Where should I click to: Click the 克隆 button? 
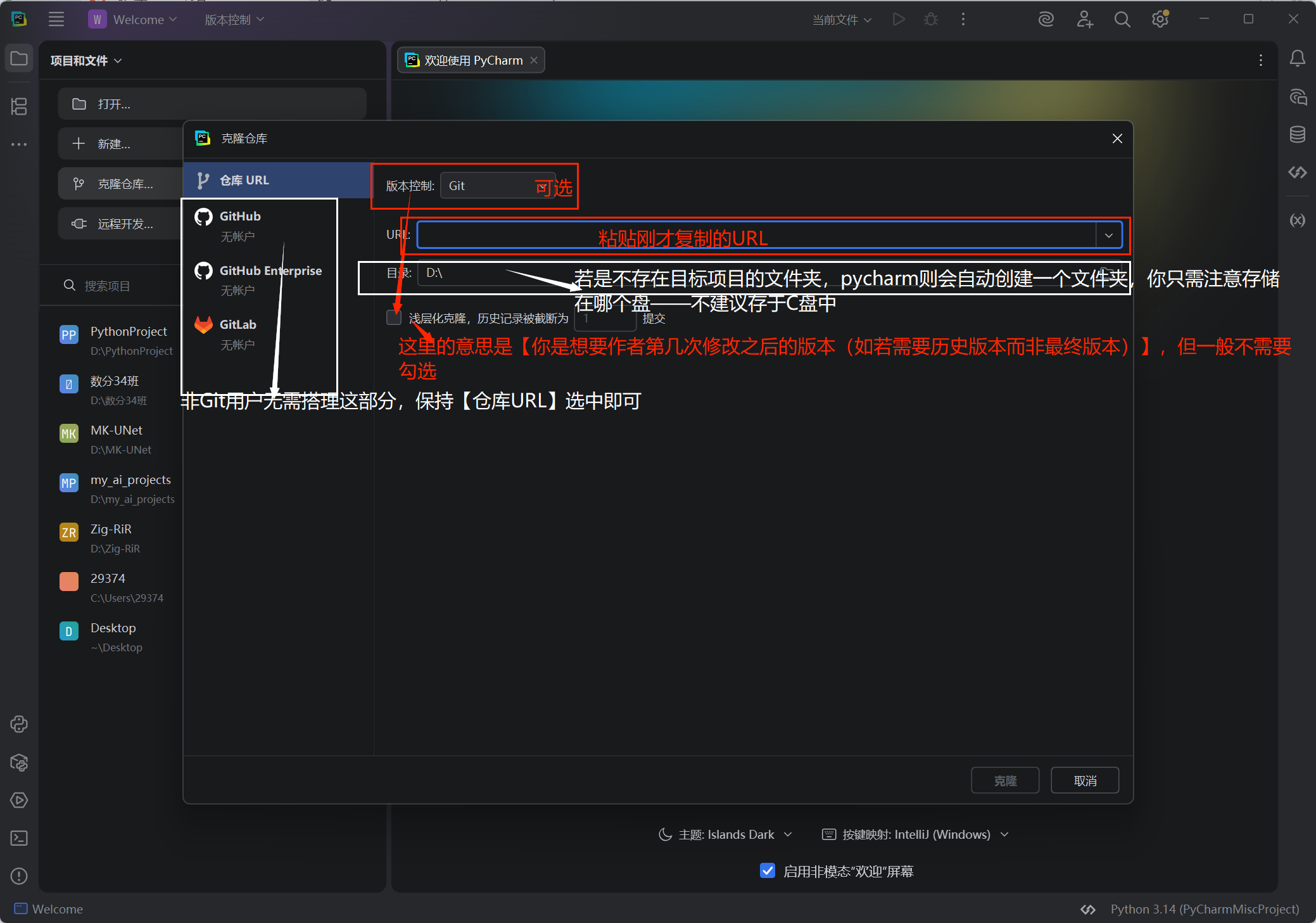click(1005, 780)
